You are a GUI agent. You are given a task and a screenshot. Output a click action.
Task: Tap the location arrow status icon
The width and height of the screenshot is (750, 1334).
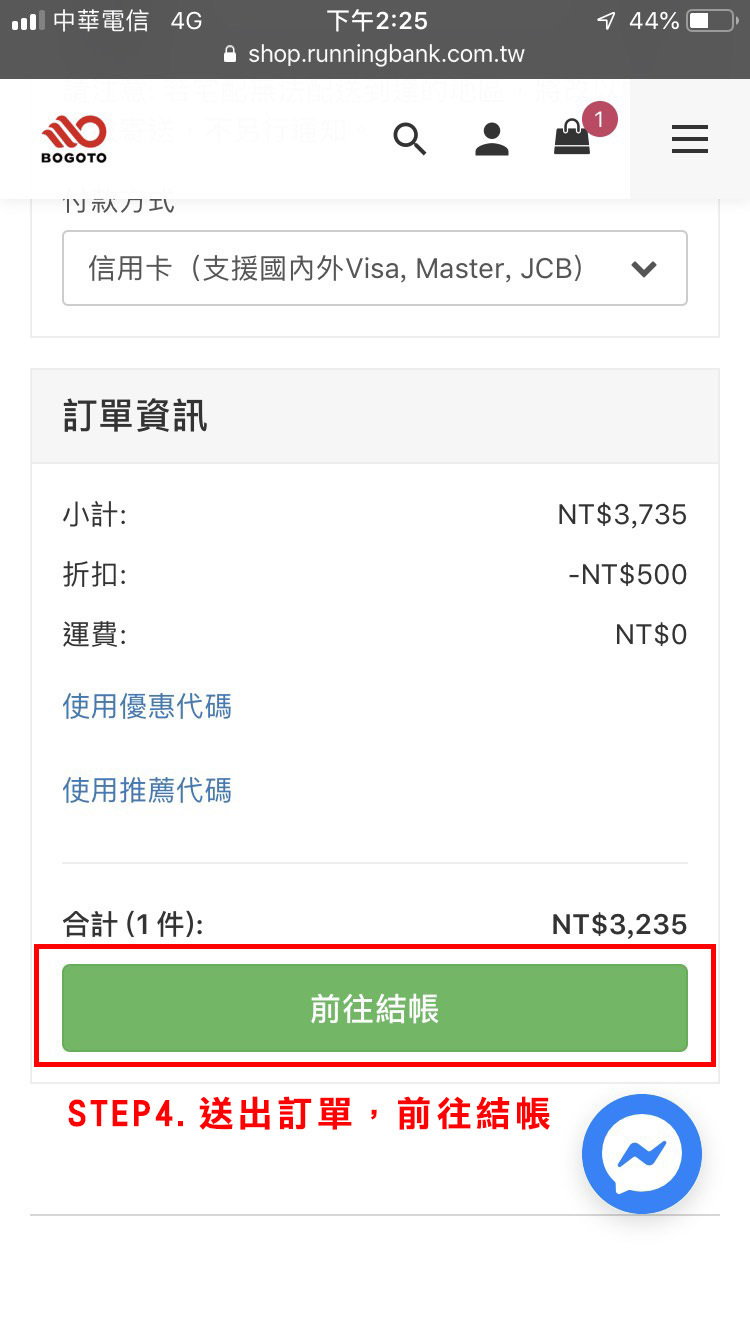(x=606, y=21)
